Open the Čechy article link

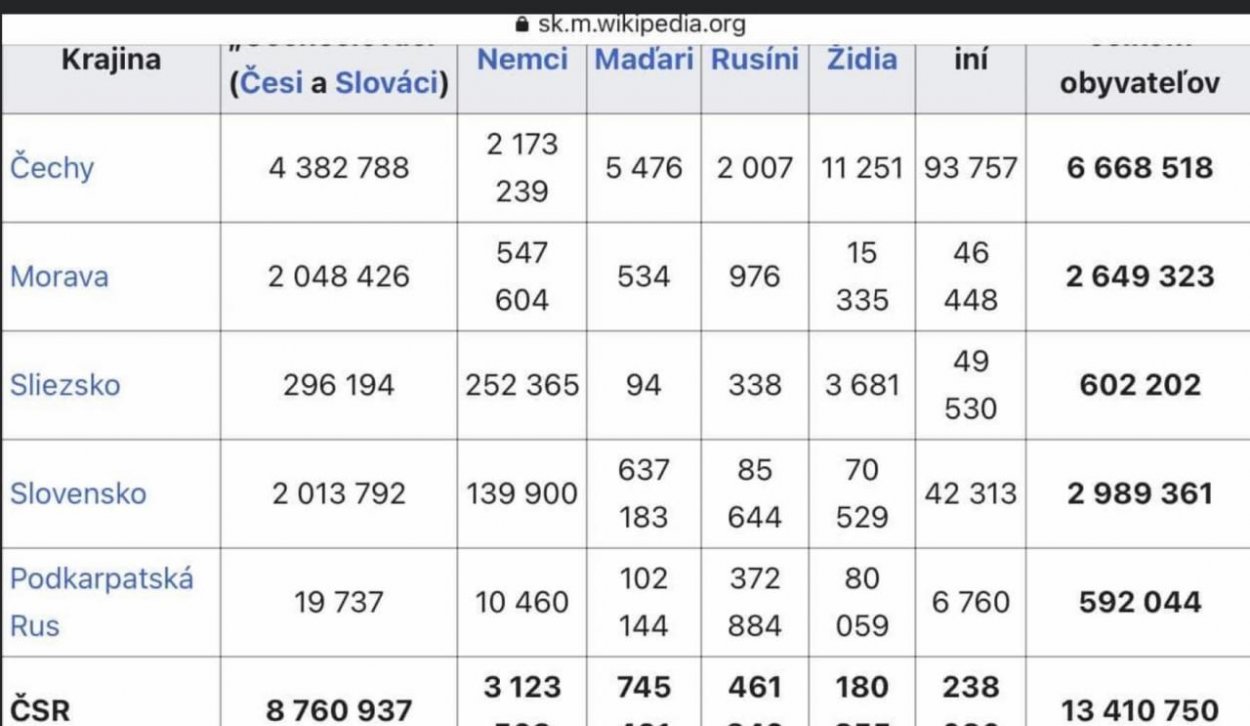point(51,168)
